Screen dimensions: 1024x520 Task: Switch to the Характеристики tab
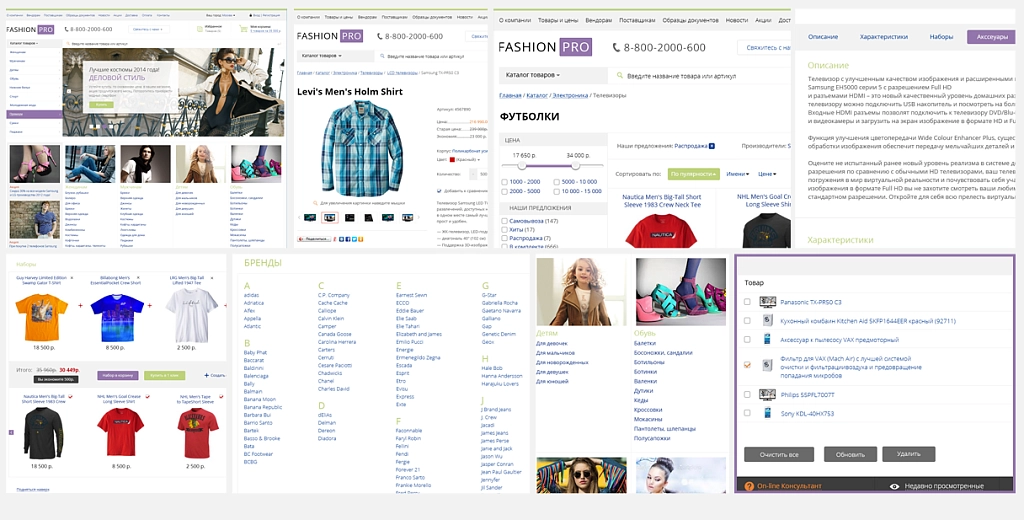click(884, 37)
